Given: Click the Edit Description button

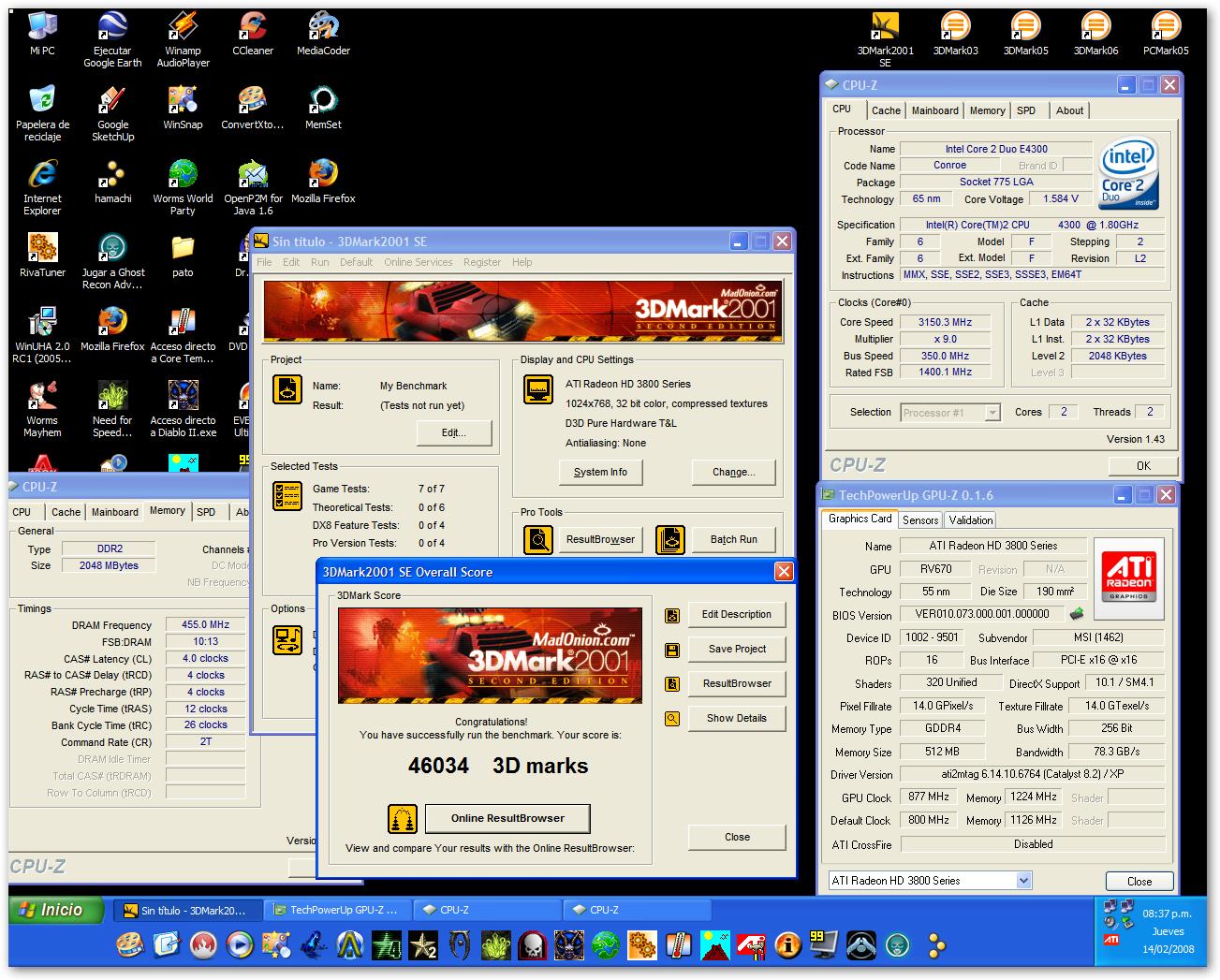Looking at the screenshot, I should click(x=737, y=614).
